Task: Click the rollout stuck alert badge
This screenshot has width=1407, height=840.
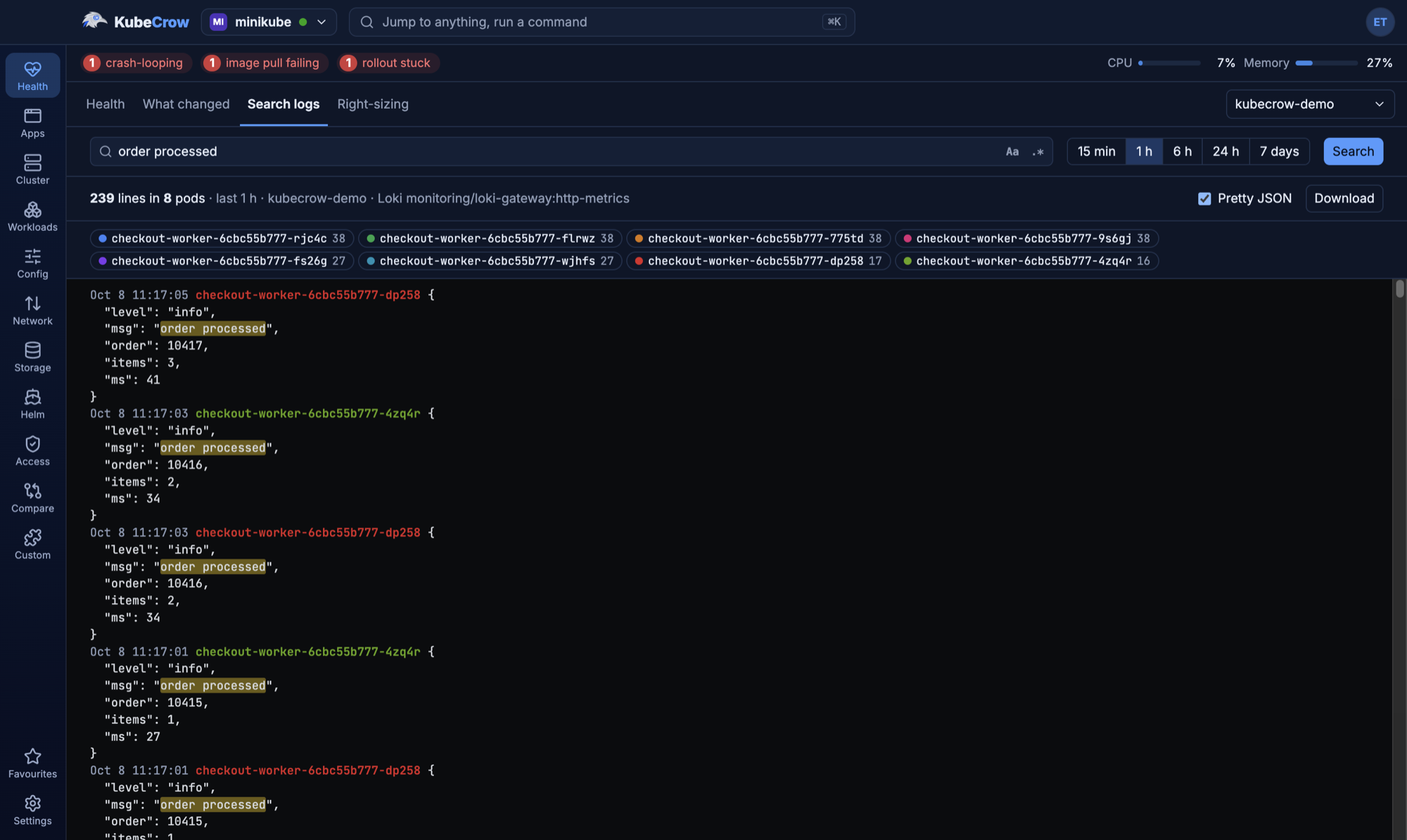Action: (x=388, y=63)
